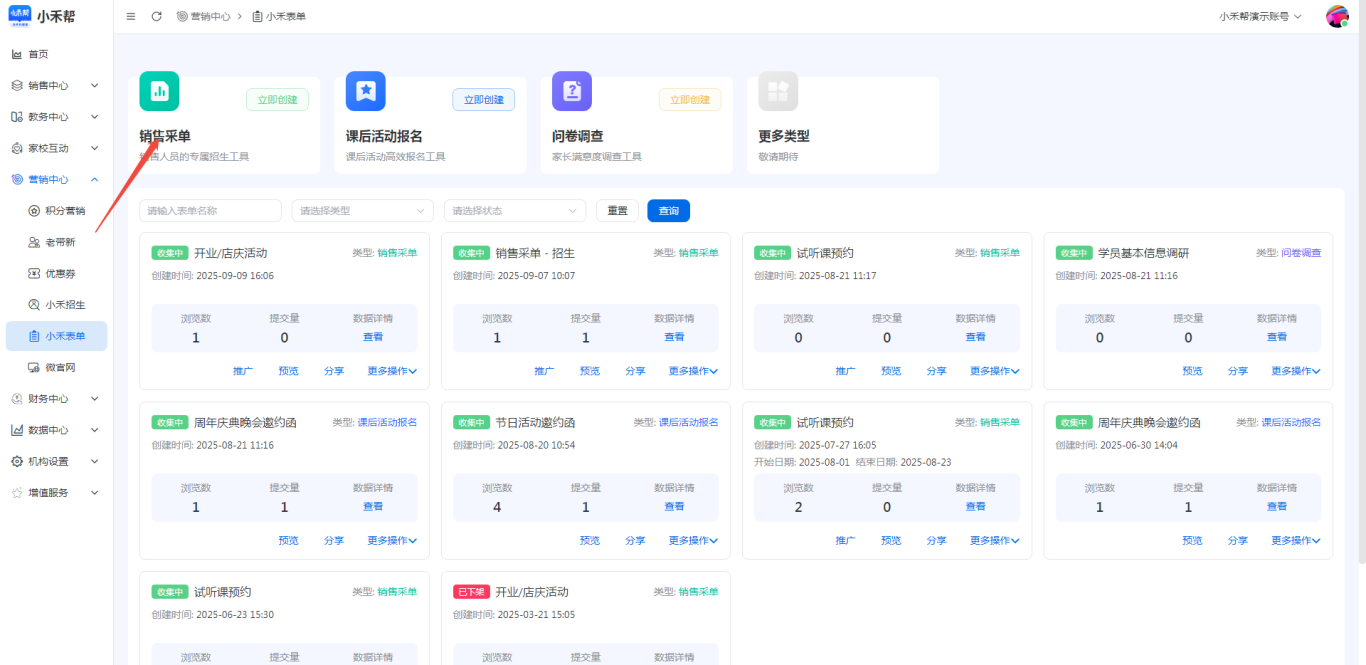
Task: Click the green 销售采单 chart icon
Action: (159, 91)
